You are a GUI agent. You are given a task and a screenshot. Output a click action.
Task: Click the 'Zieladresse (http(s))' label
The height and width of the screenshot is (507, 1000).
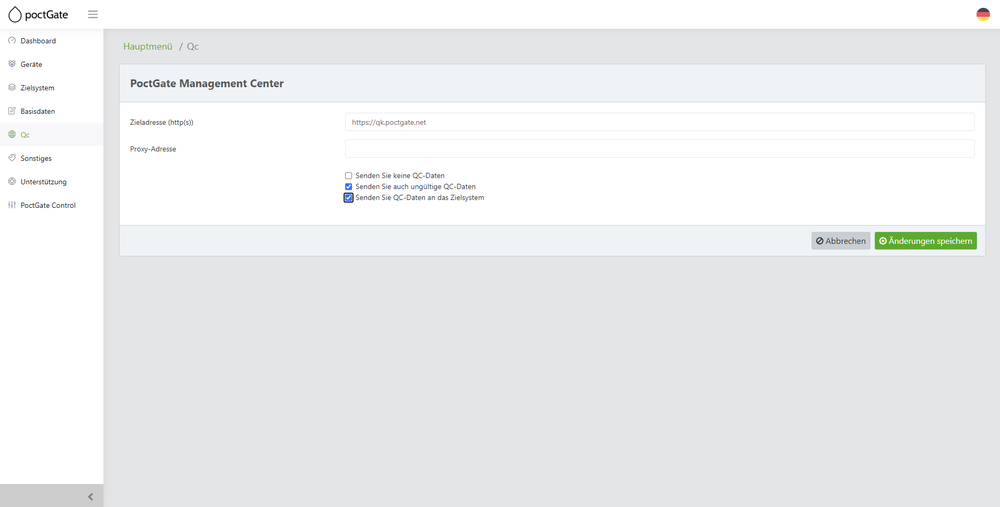click(161, 122)
